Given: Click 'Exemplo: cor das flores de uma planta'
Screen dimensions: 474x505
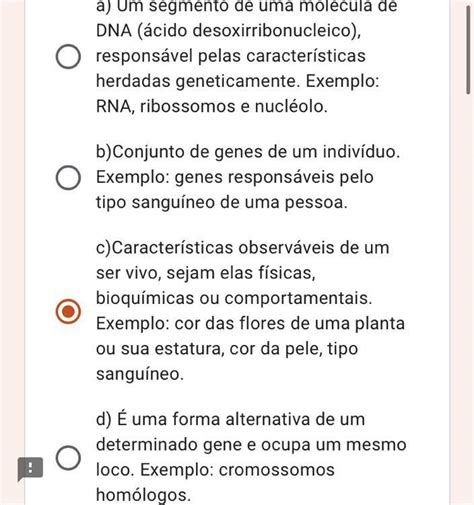Looking at the screenshot, I should point(250,323).
